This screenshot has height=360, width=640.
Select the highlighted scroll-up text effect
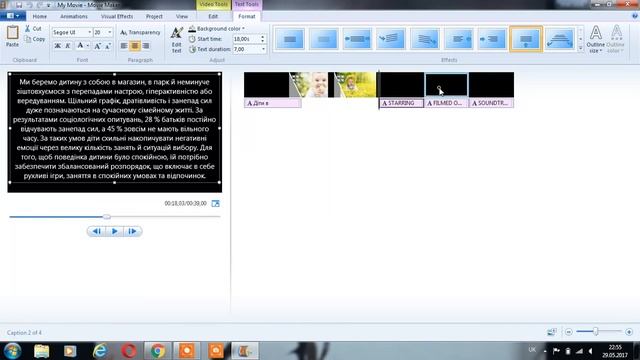coord(526,39)
